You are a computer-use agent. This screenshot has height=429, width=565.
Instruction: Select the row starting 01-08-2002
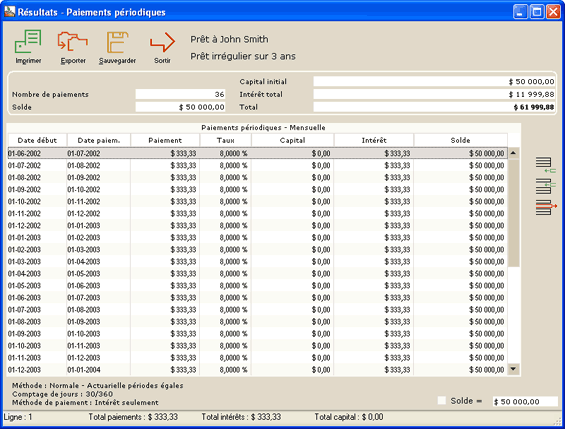[x=257, y=178]
